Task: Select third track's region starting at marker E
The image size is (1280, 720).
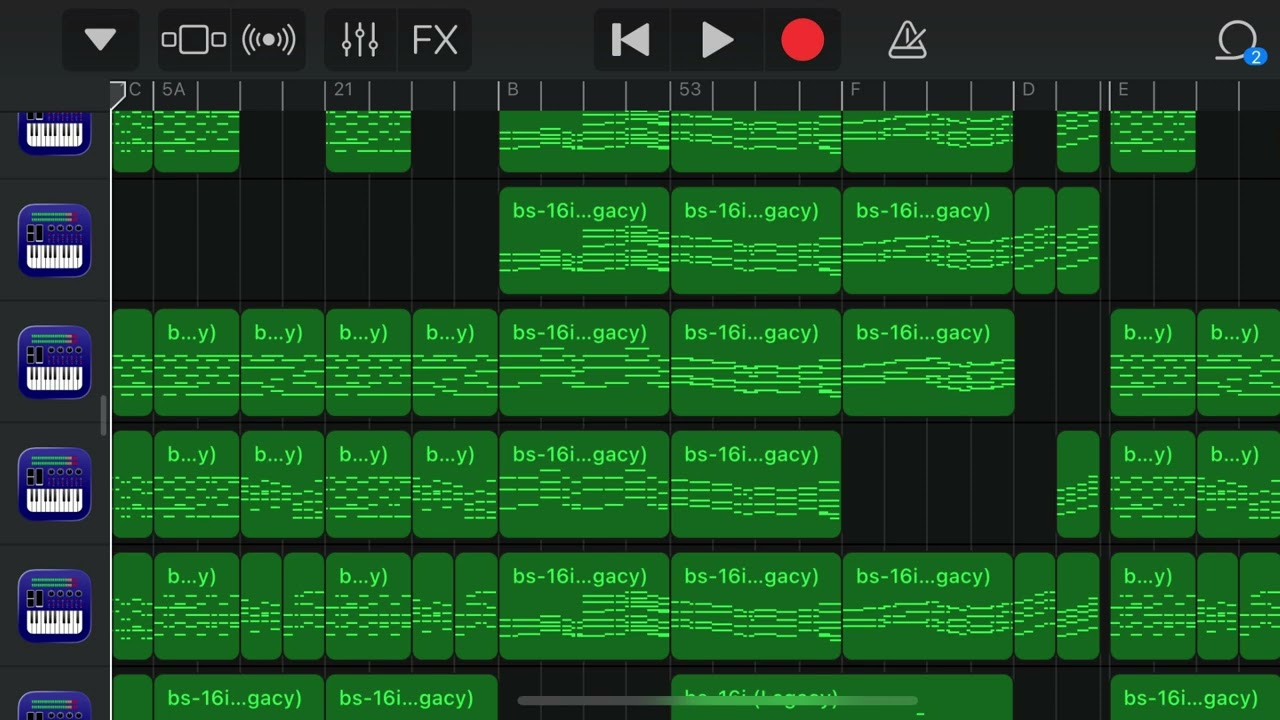Action: pos(1153,362)
